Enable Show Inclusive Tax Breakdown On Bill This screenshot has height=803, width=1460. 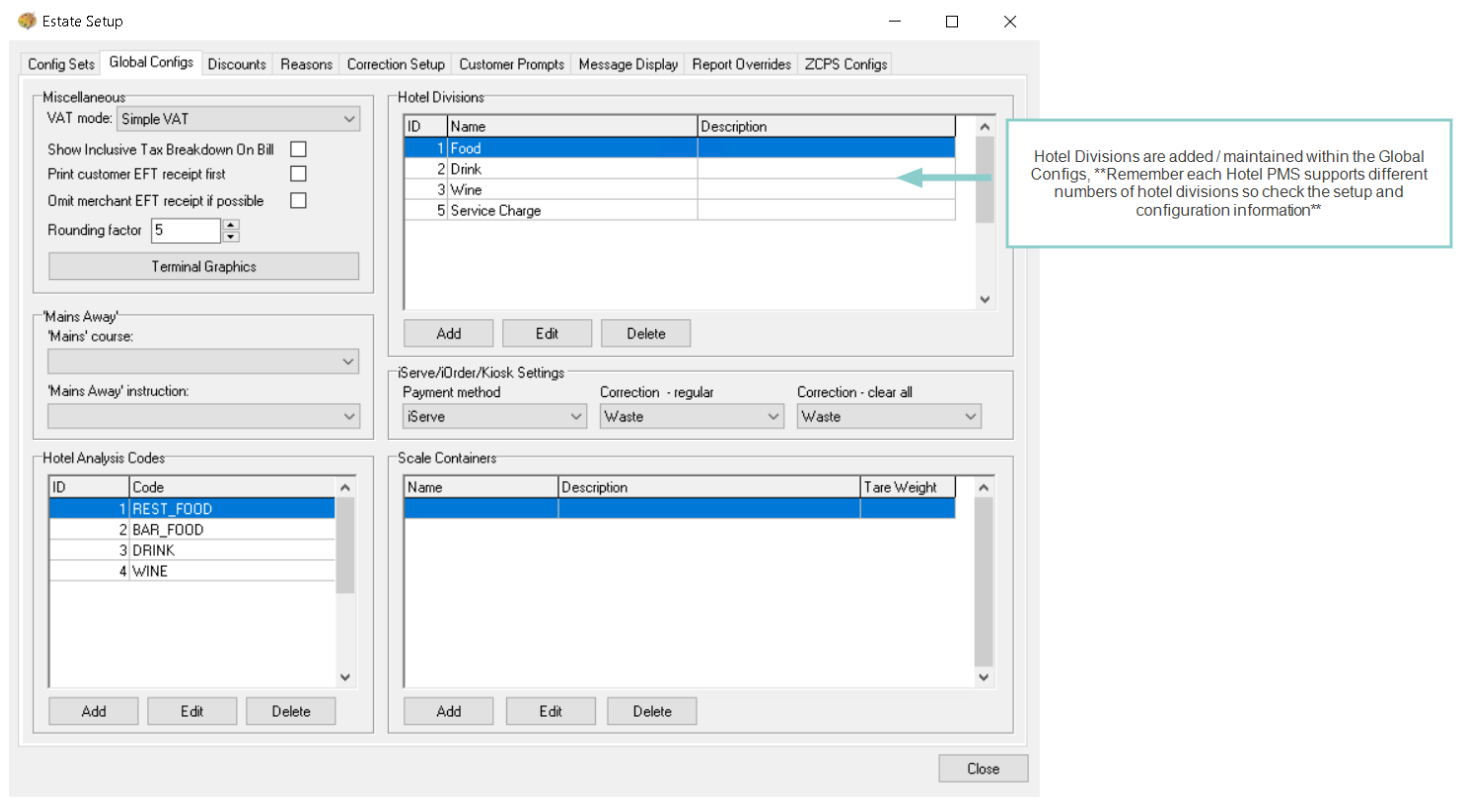[x=298, y=149]
